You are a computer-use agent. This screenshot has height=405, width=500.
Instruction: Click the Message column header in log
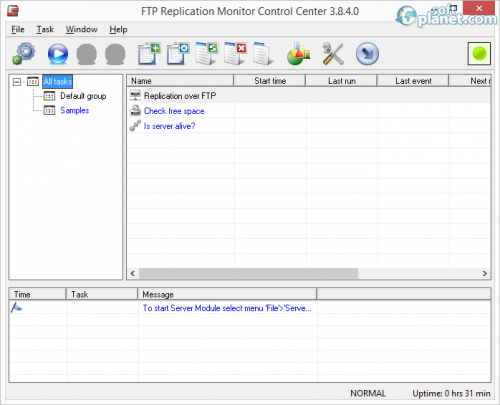(227, 294)
